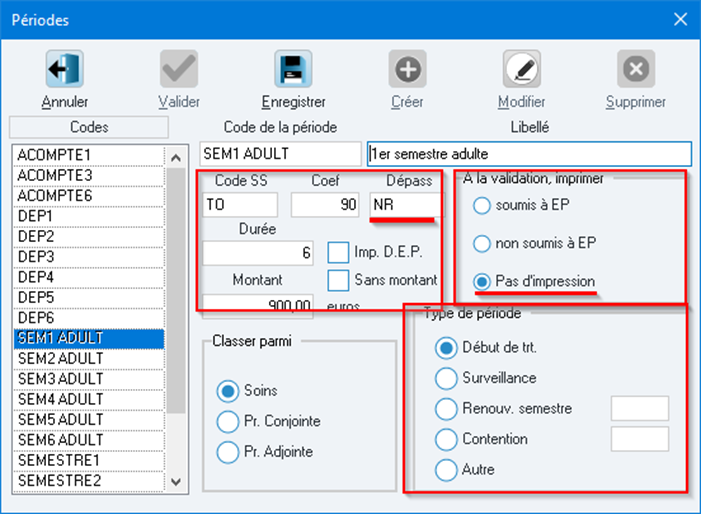Choose Pr. Conjointe under Classer parmi
Viewport: 701px width, 514px height.
coord(228,421)
